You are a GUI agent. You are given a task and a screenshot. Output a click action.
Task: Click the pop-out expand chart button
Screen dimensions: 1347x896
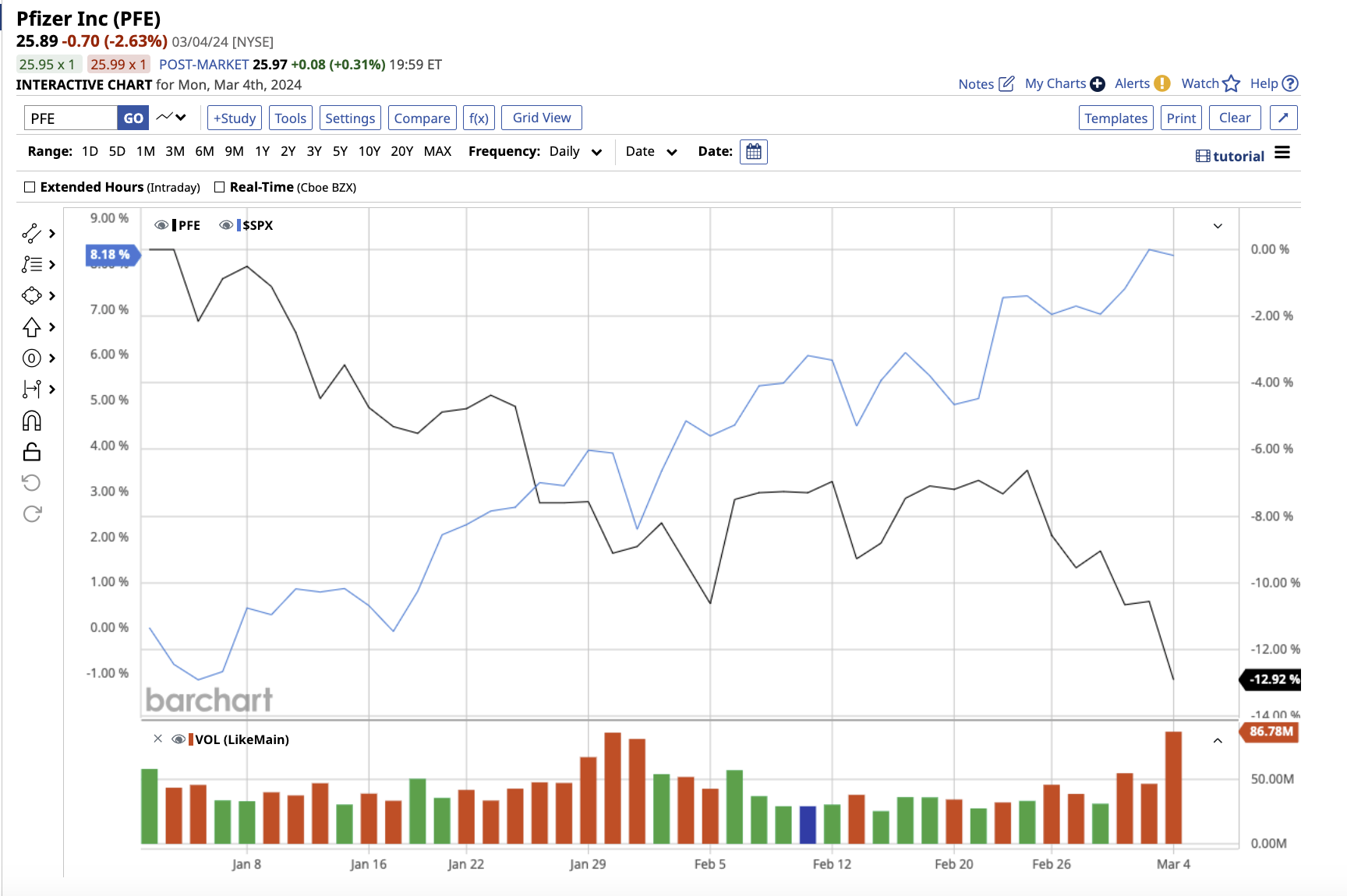1283,118
